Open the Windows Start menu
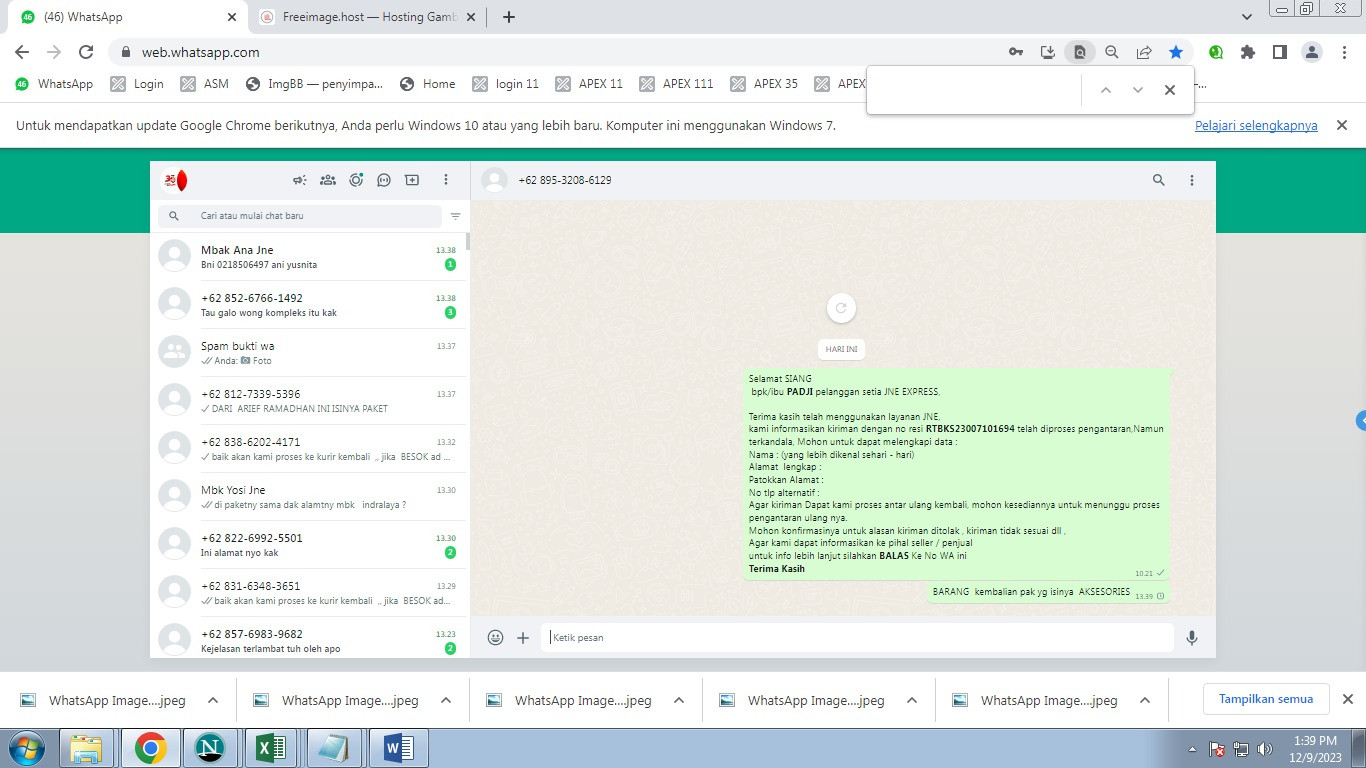1366x768 pixels. 25,748
